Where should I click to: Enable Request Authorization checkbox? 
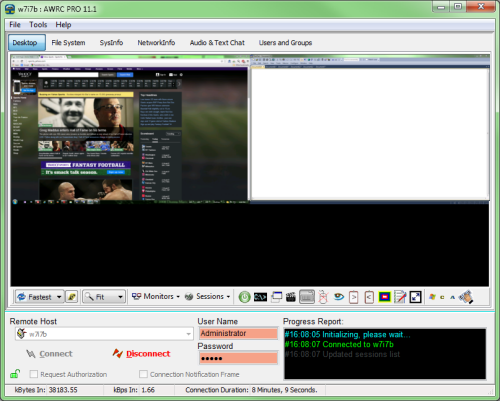click(x=34, y=374)
